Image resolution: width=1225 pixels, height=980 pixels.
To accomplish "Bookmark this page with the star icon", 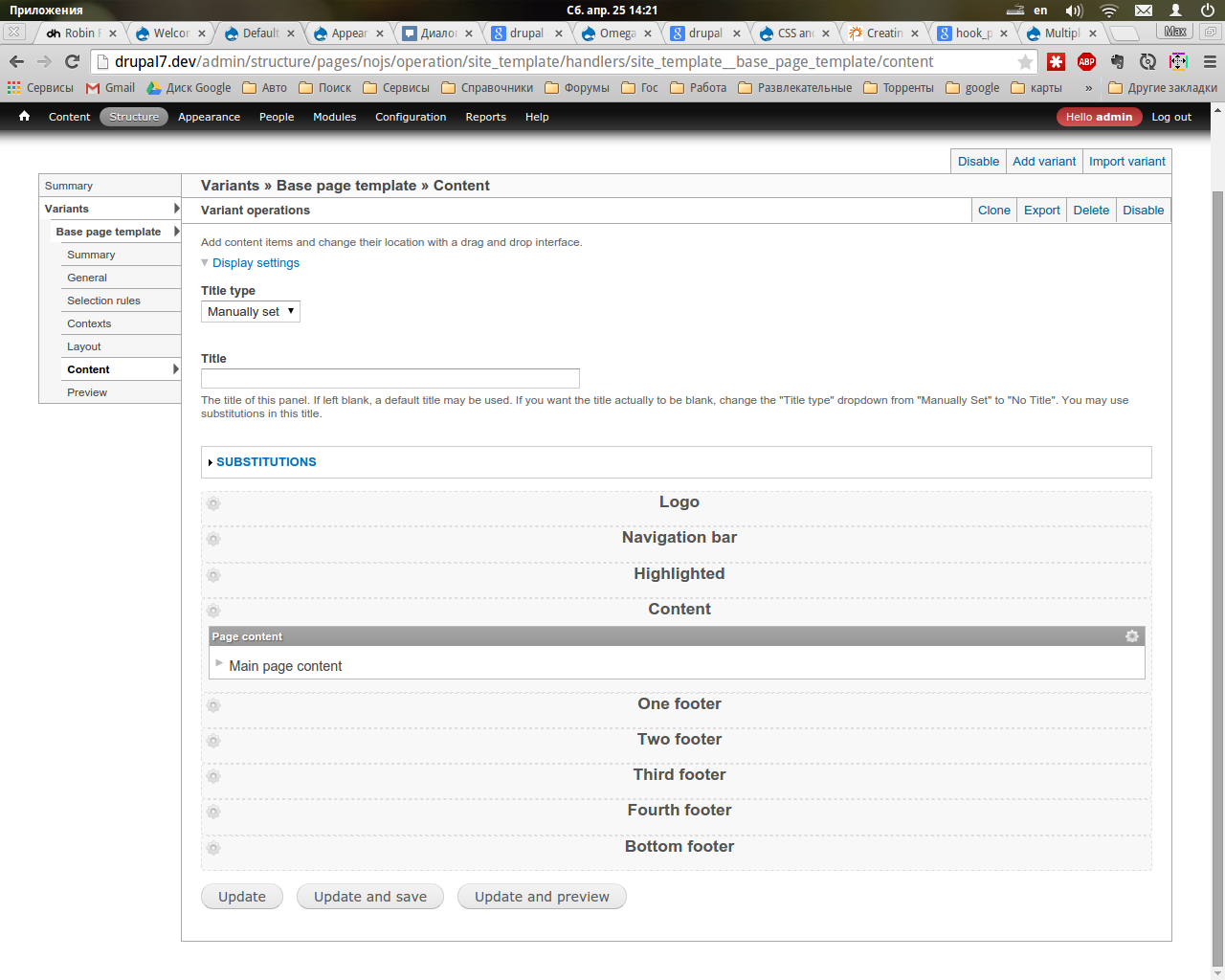I will coord(1025,62).
